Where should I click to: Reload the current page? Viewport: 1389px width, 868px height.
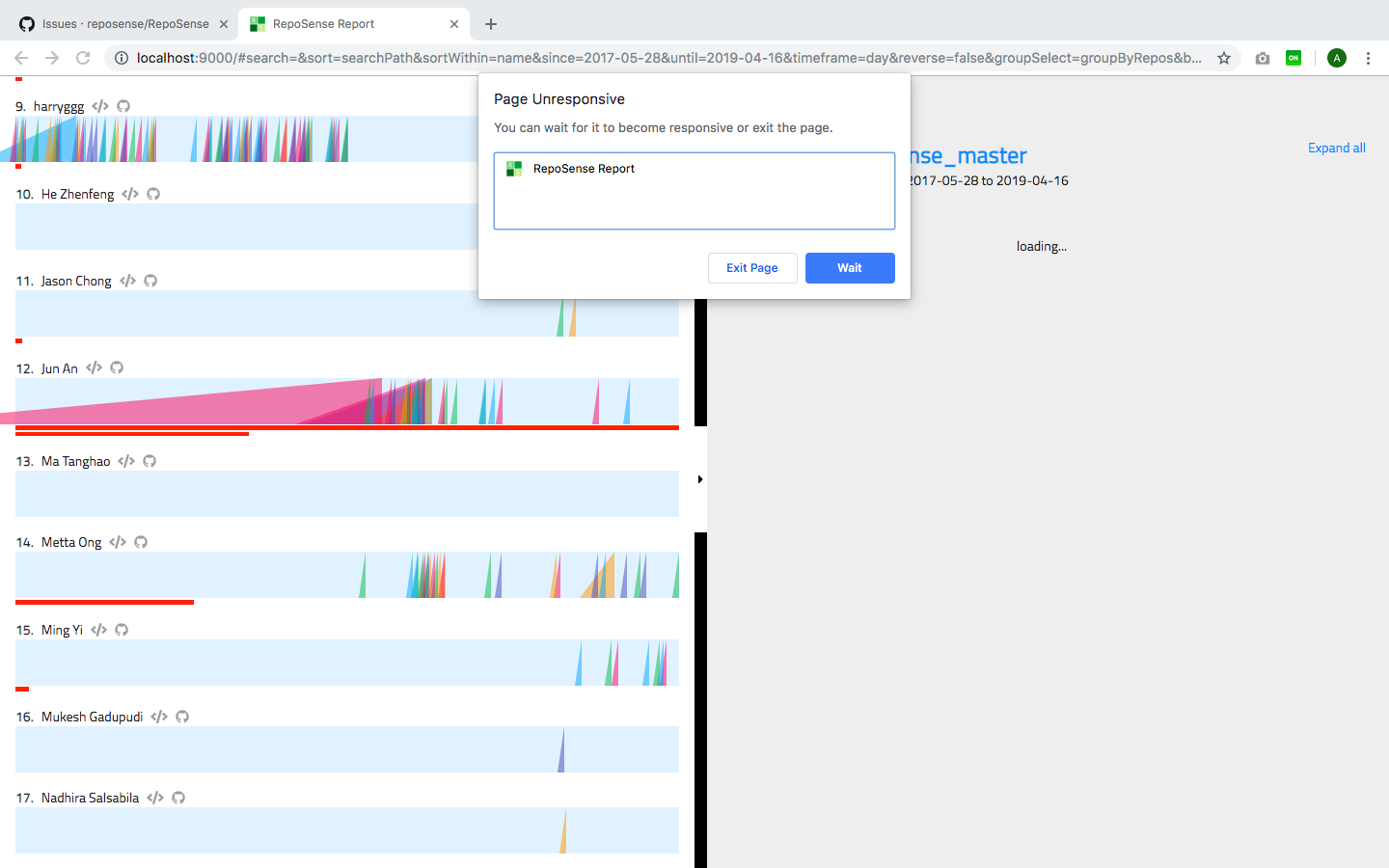[x=84, y=58]
